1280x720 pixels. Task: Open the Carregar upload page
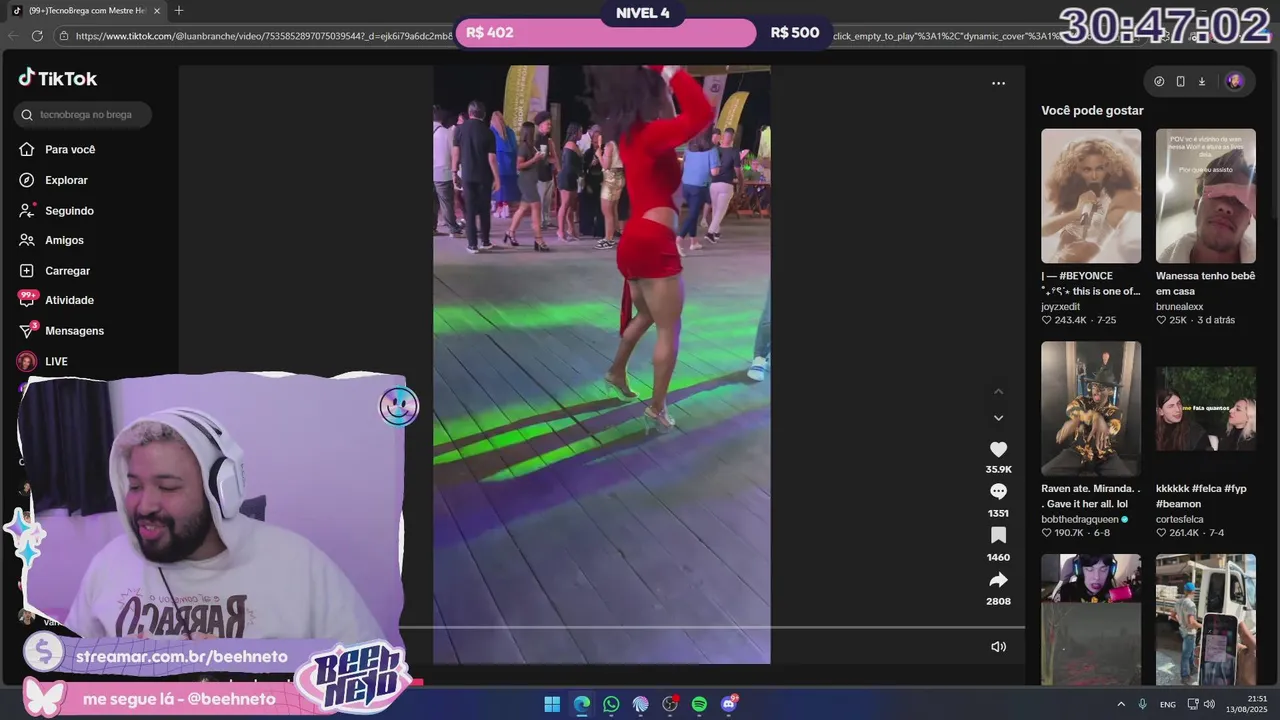[54, 271]
